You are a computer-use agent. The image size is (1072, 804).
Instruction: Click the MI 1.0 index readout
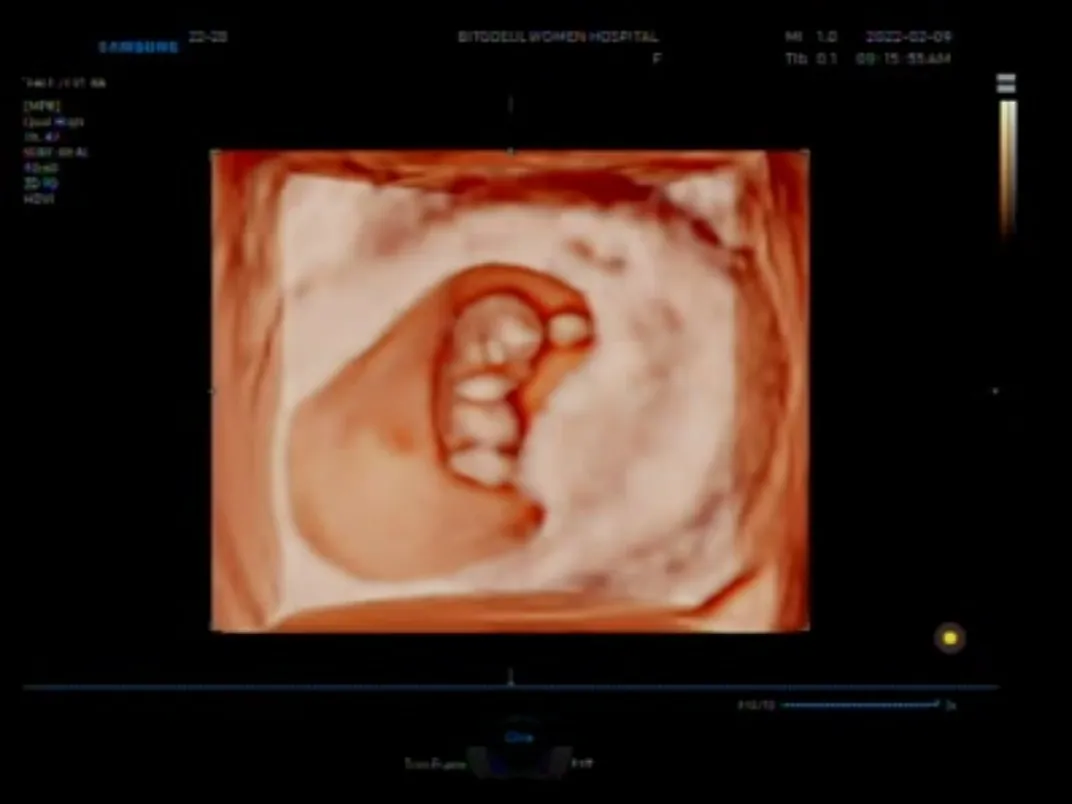pyautogui.click(x=812, y=36)
